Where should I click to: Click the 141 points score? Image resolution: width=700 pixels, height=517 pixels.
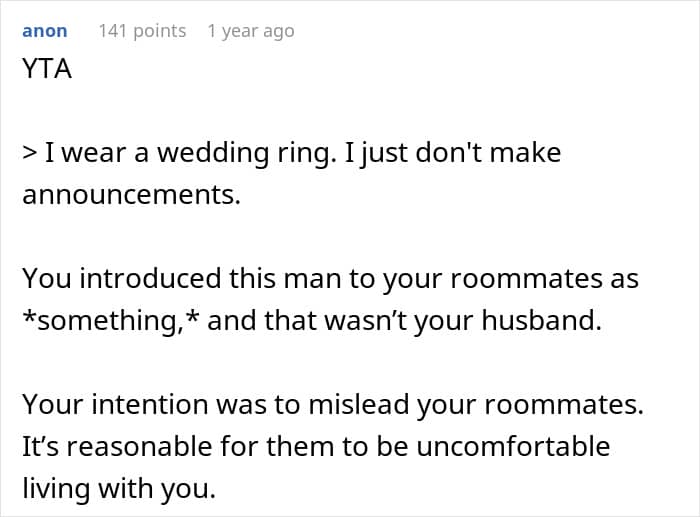142,31
